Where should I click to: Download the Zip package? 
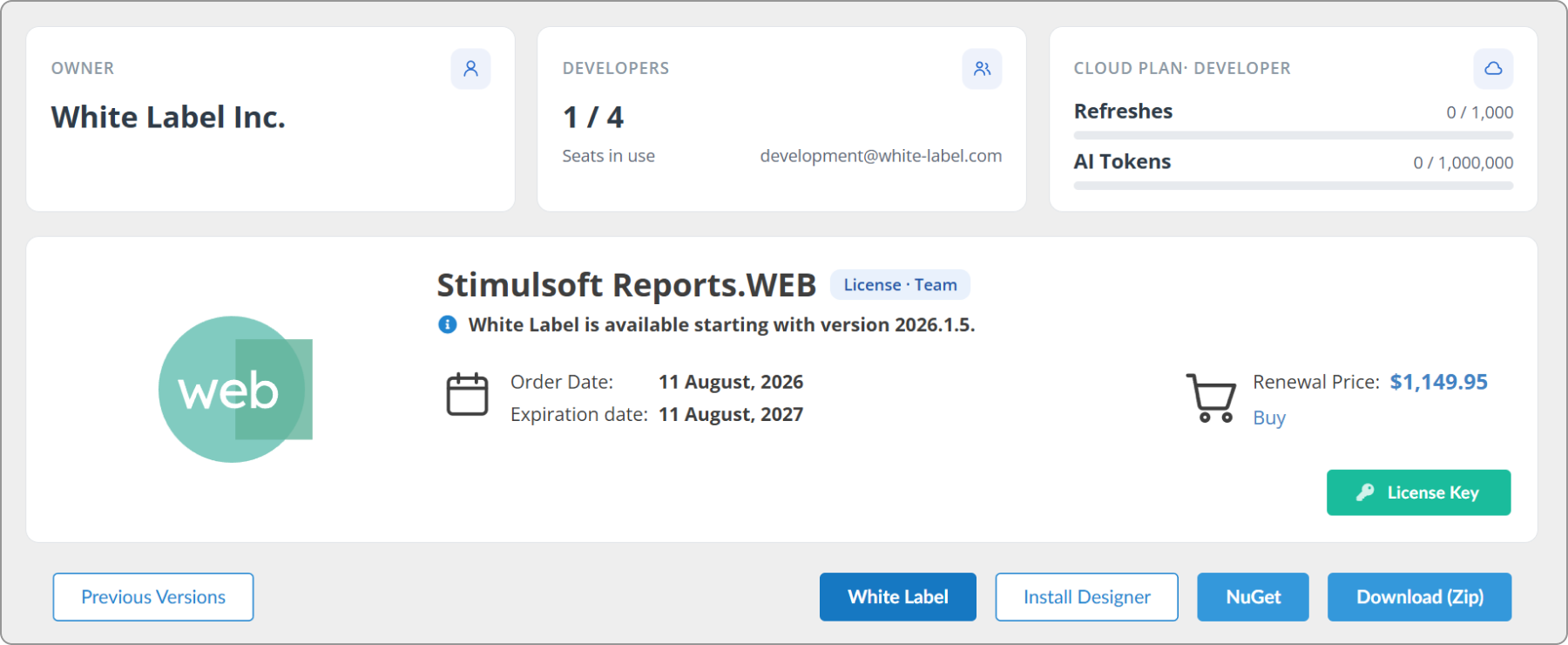(x=1419, y=597)
